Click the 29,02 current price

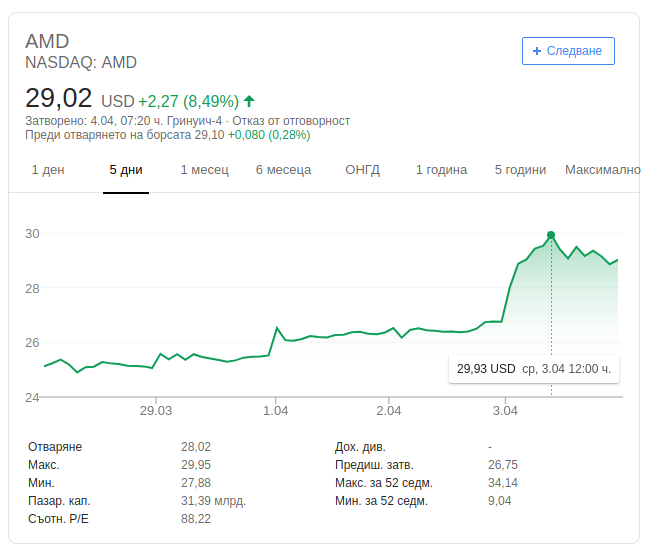(x=58, y=98)
